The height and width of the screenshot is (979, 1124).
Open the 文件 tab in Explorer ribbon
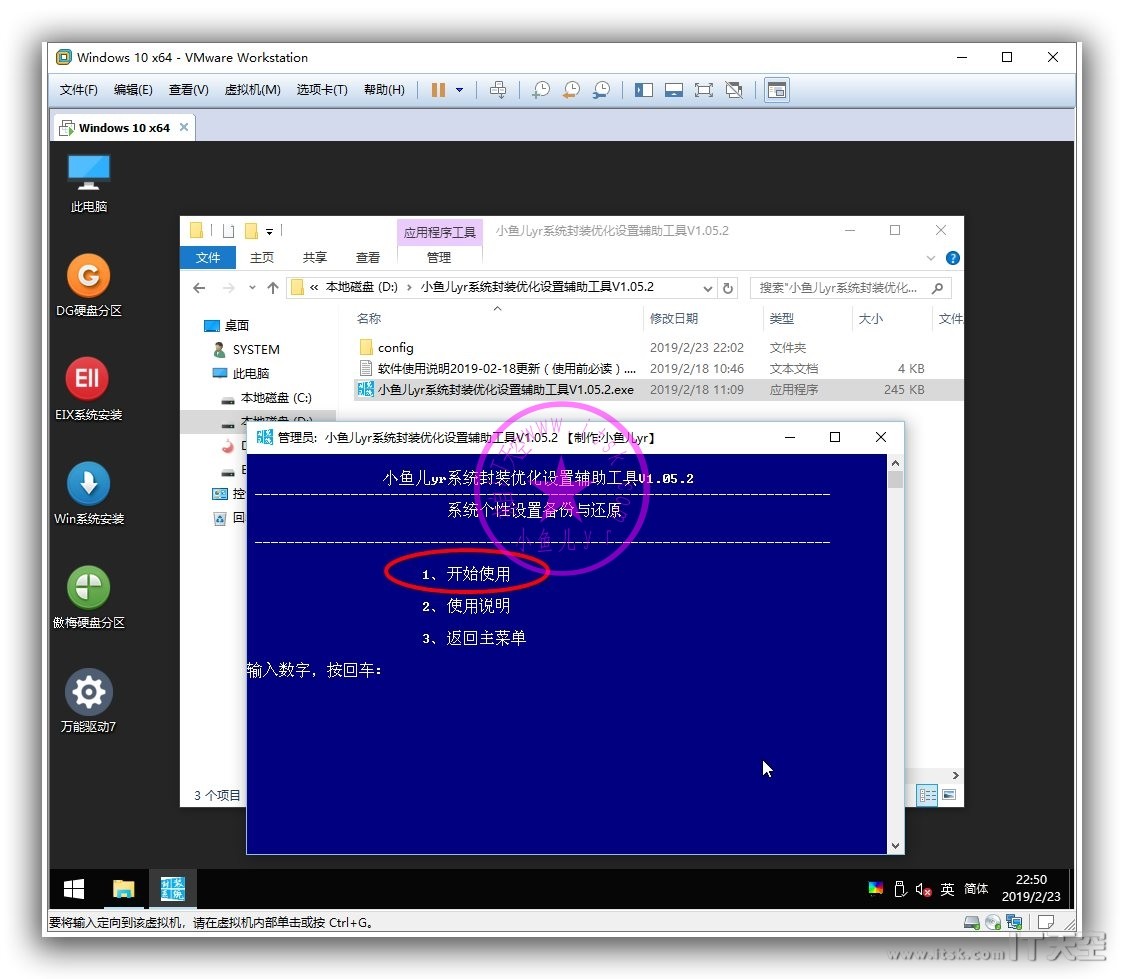point(208,257)
